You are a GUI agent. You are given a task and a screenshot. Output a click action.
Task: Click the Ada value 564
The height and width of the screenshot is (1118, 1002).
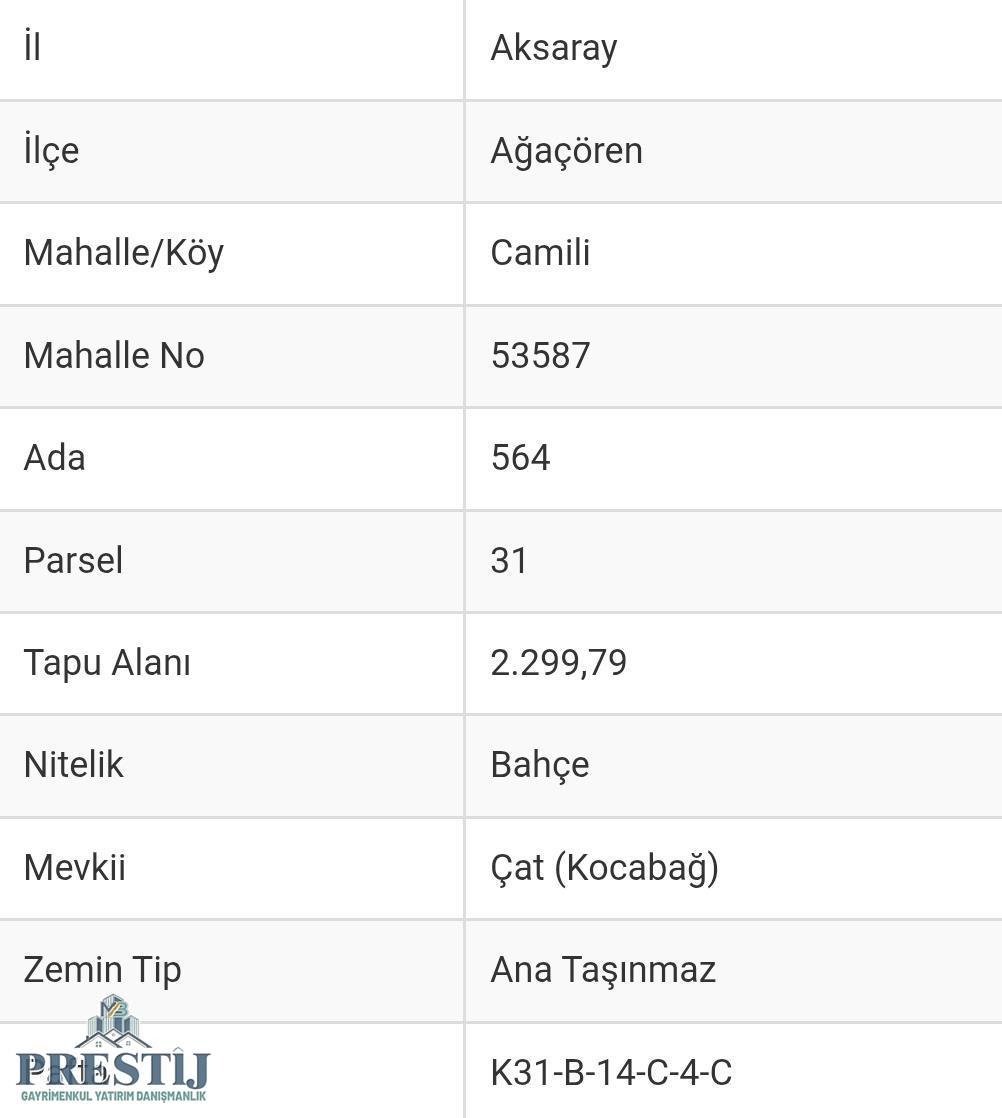[520, 458]
